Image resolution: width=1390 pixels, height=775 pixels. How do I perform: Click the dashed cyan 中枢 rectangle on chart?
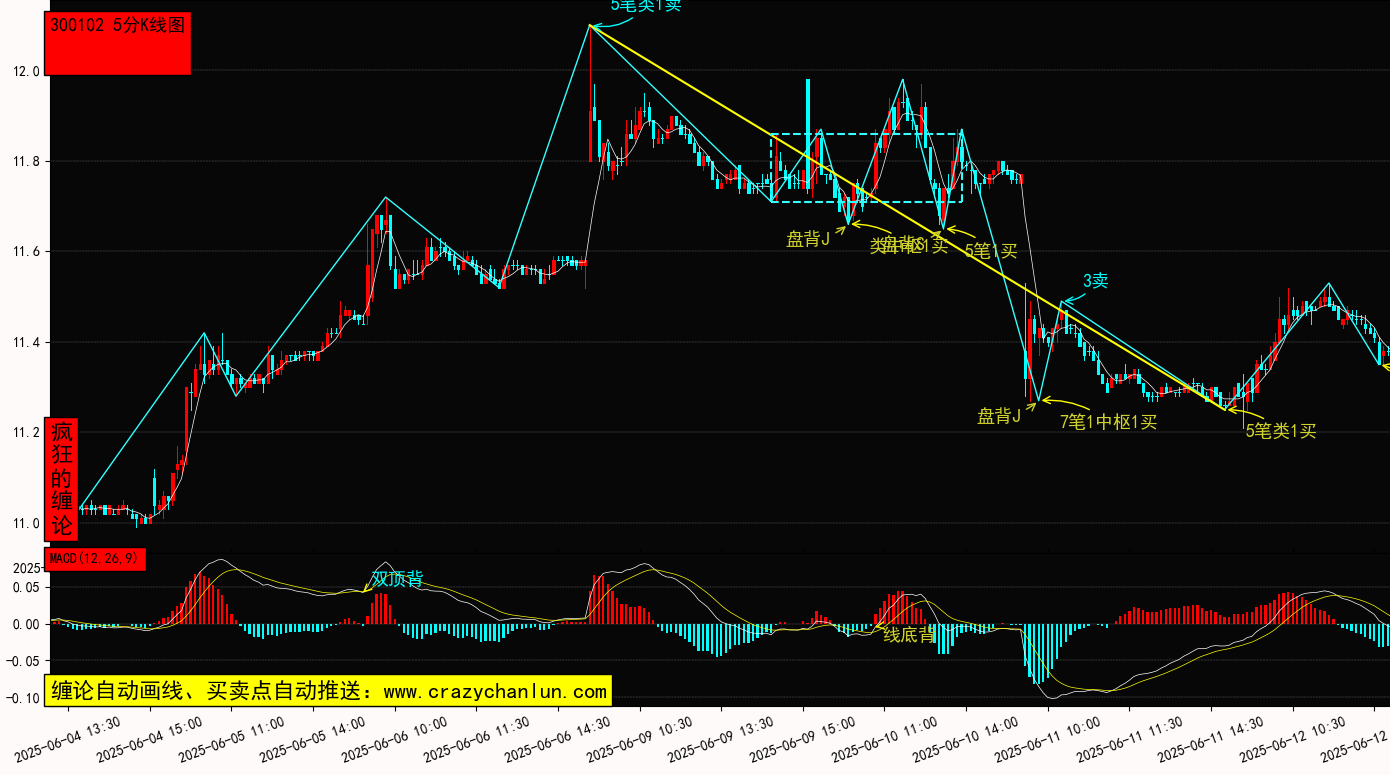(867, 168)
